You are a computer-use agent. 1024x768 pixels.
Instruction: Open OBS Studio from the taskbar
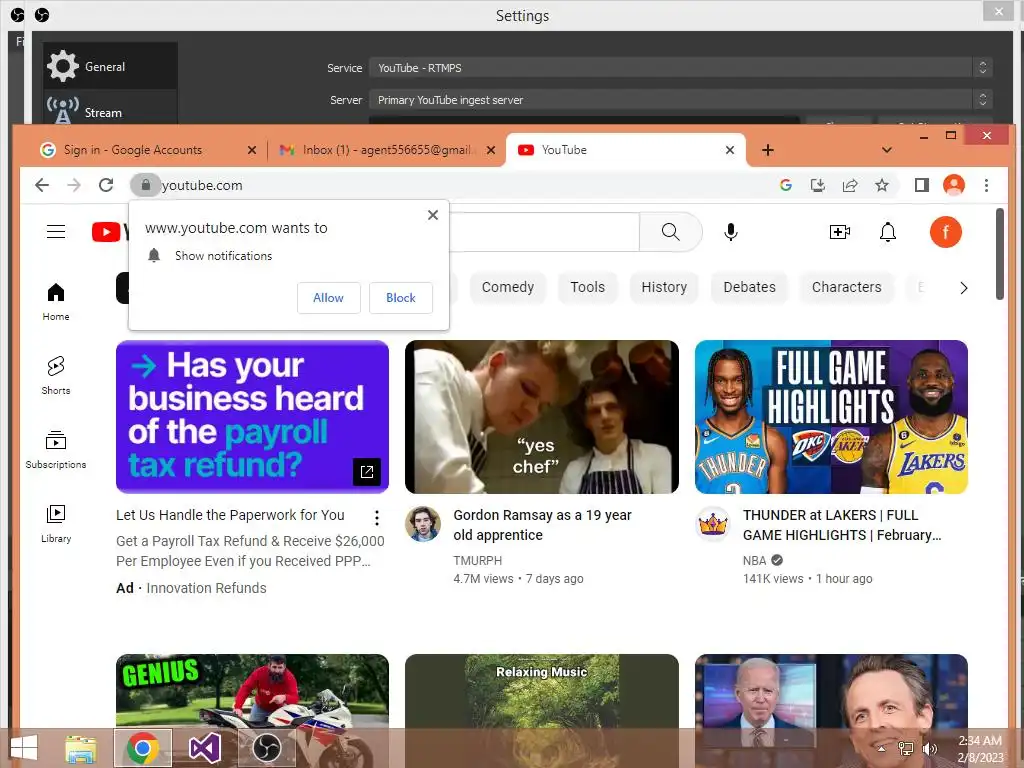click(x=266, y=748)
